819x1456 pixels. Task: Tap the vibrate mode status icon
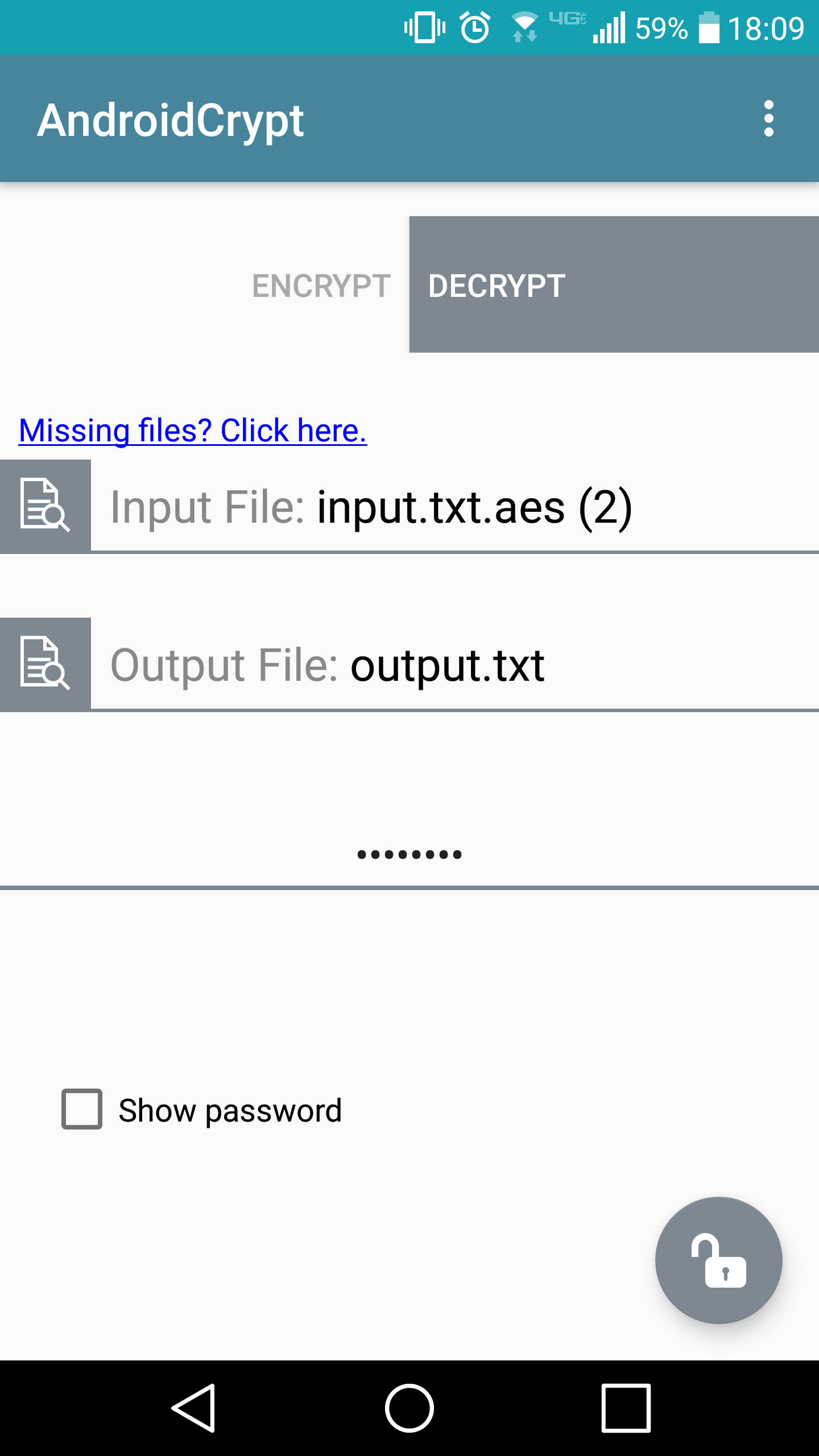[x=424, y=27]
